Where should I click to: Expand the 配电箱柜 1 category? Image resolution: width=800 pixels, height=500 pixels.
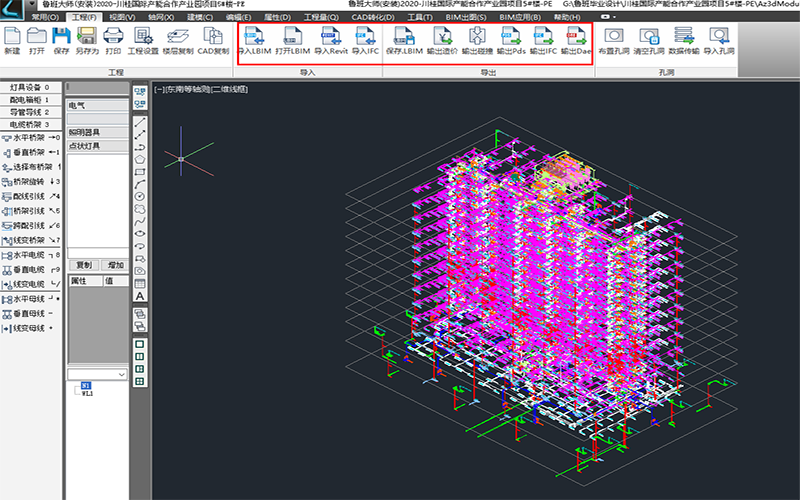coord(31,99)
